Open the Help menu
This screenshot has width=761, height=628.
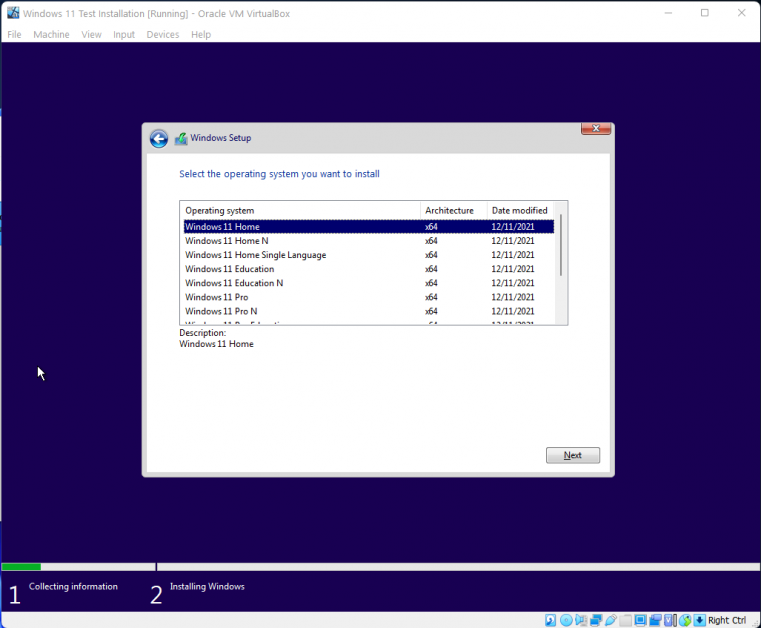201,34
